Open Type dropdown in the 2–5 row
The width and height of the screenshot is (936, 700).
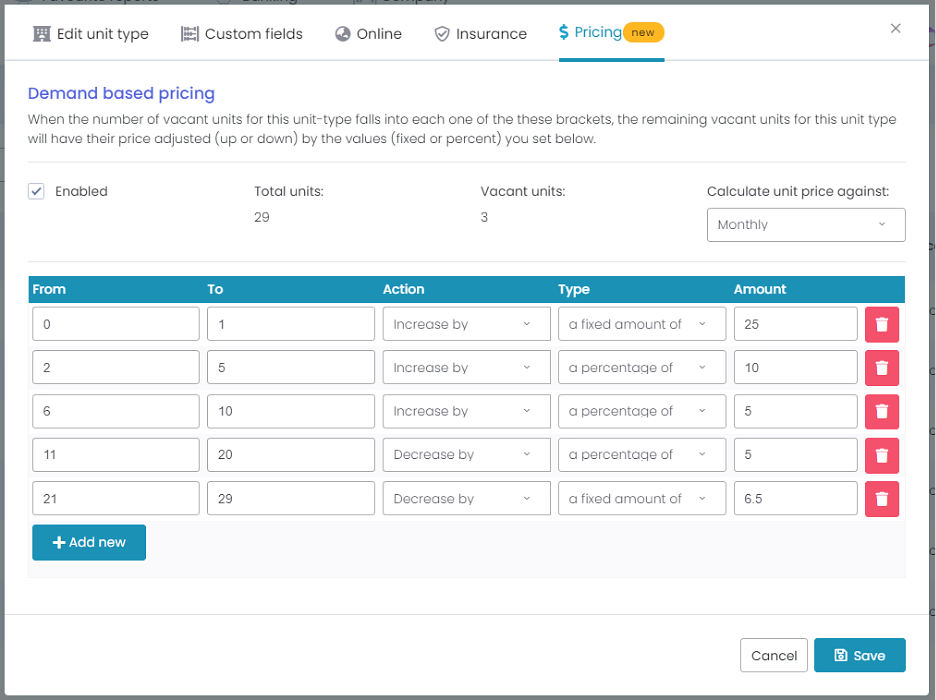tap(642, 368)
